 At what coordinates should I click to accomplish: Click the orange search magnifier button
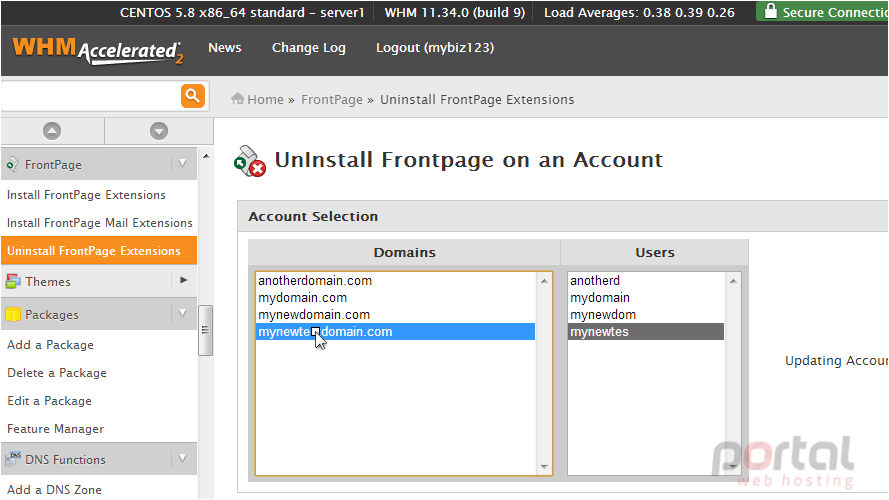click(193, 96)
